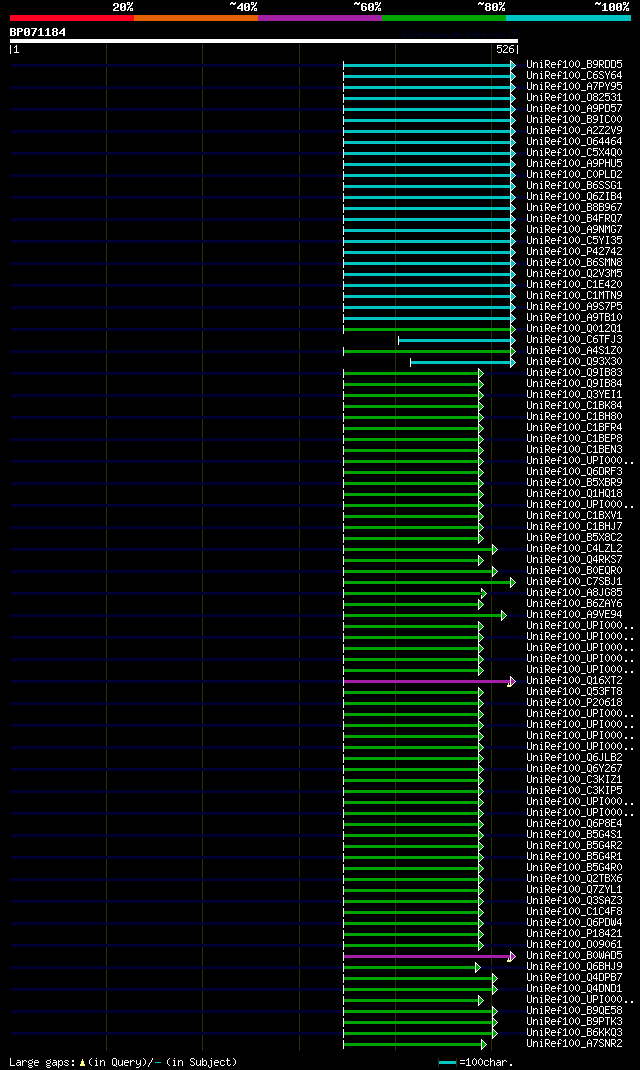Click the green alignment bar for UniRef100_A9VE94
This screenshot has height=1070, width=640.
(425, 615)
